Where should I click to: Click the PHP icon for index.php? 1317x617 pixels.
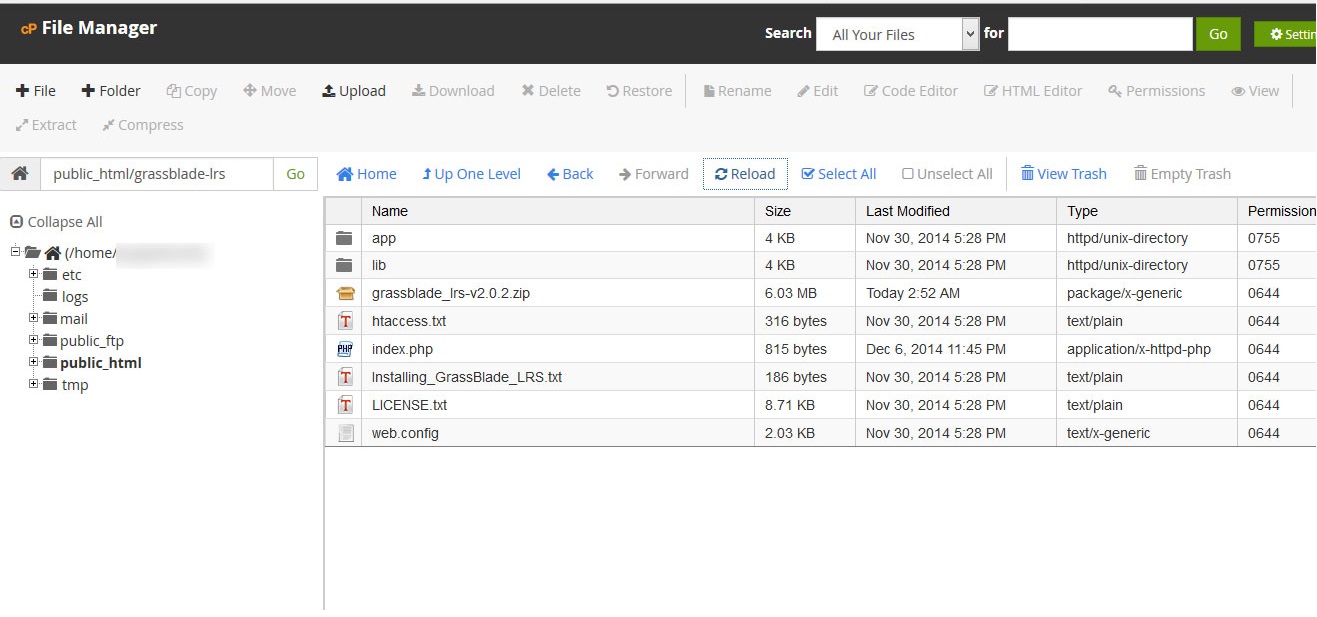point(345,349)
